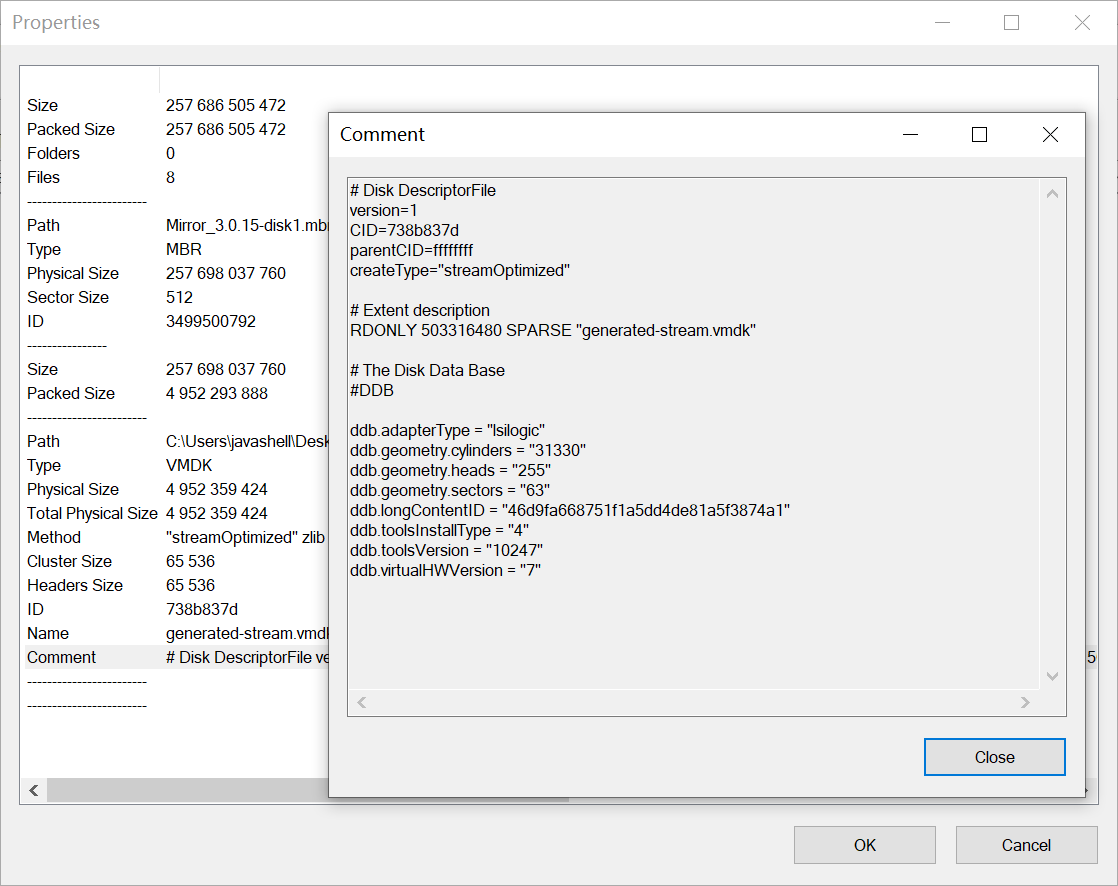Click the createType="streamOptimized" line

pyautogui.click(x=460, y=271)
